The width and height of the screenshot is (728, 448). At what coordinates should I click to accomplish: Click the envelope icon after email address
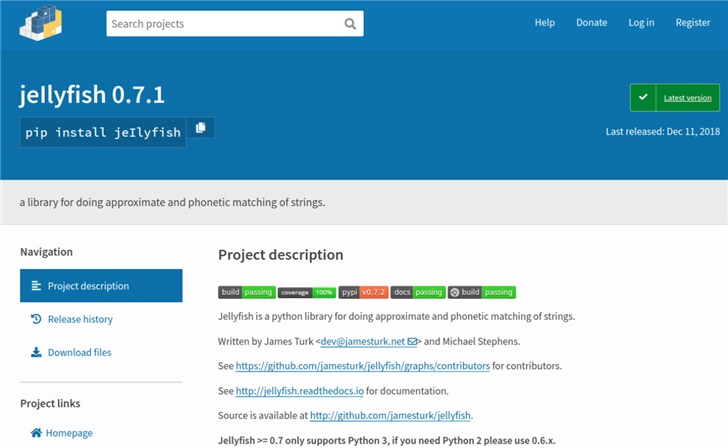[x=412, y=342]
